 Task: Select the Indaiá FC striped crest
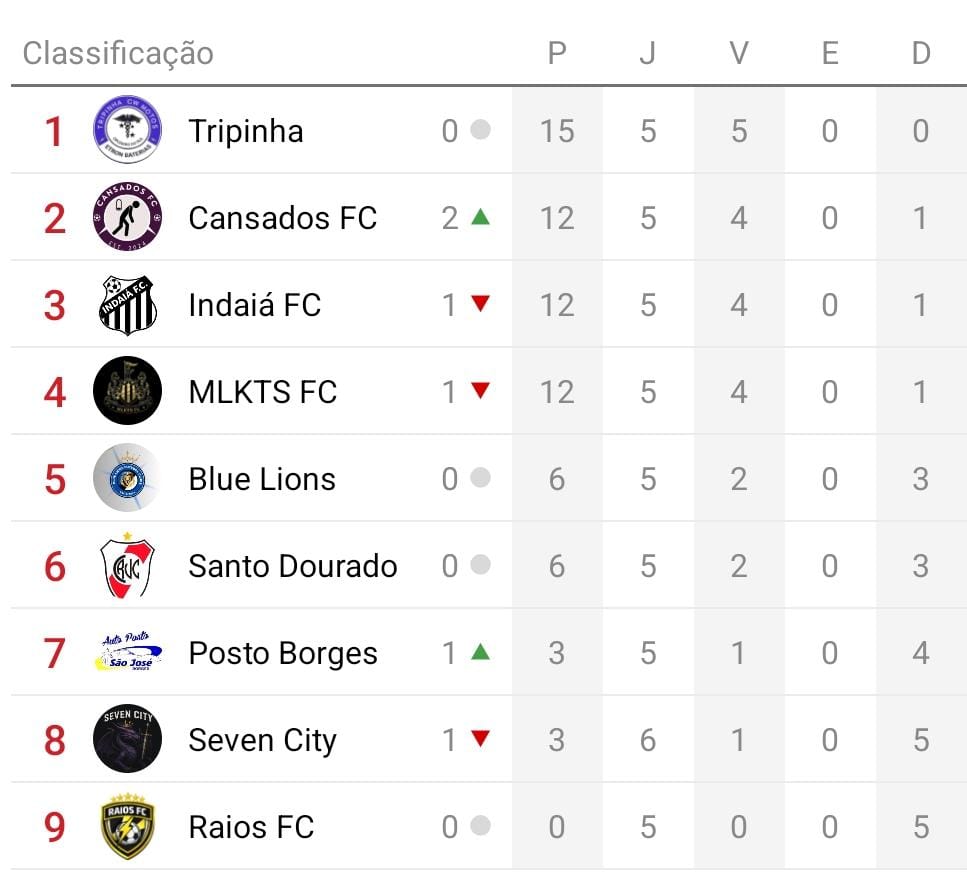tap(127, 304)
